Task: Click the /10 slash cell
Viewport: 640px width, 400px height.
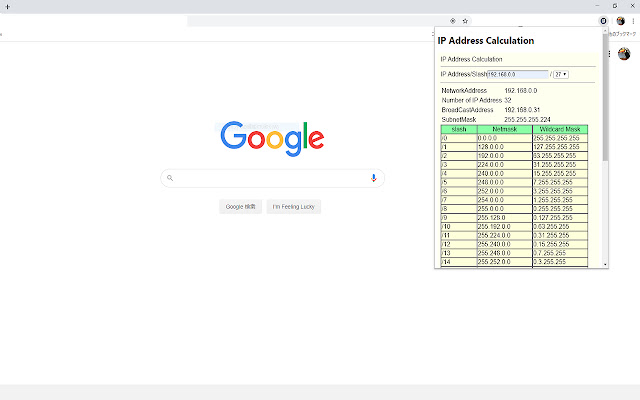Action: click(x=459, y=227)
